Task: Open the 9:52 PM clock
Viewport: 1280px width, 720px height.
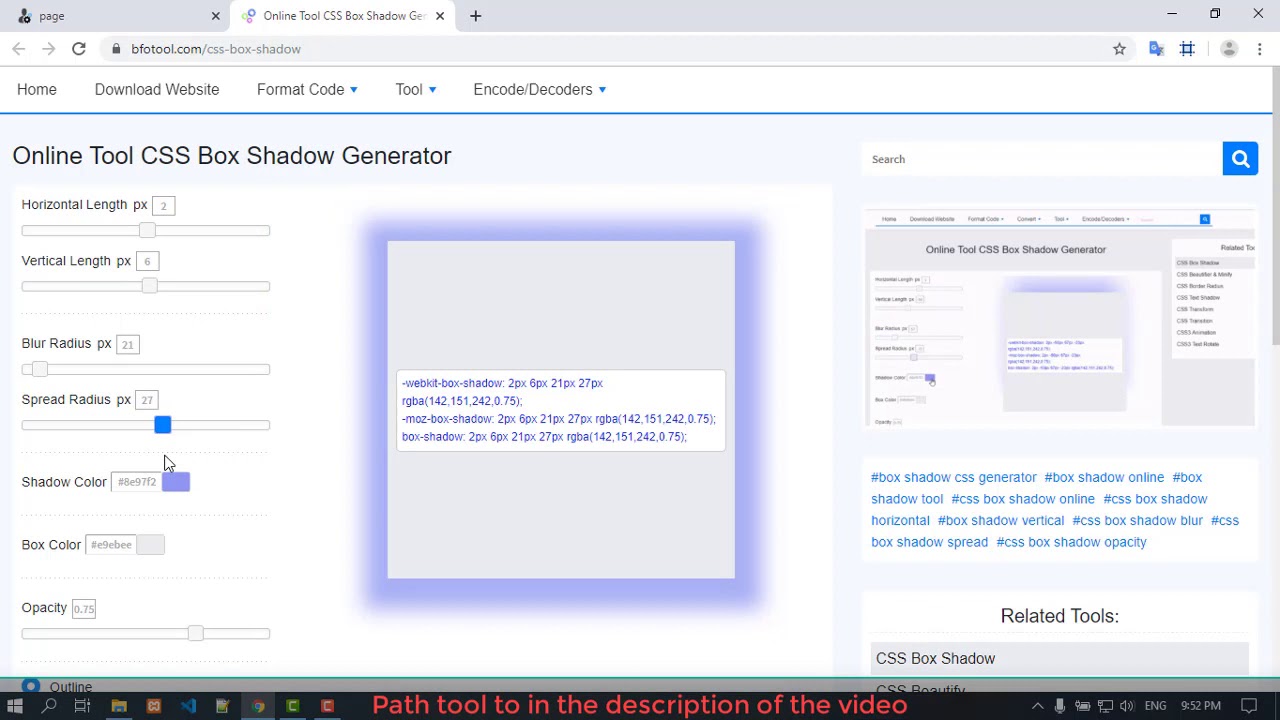Action: point(1200,706)
